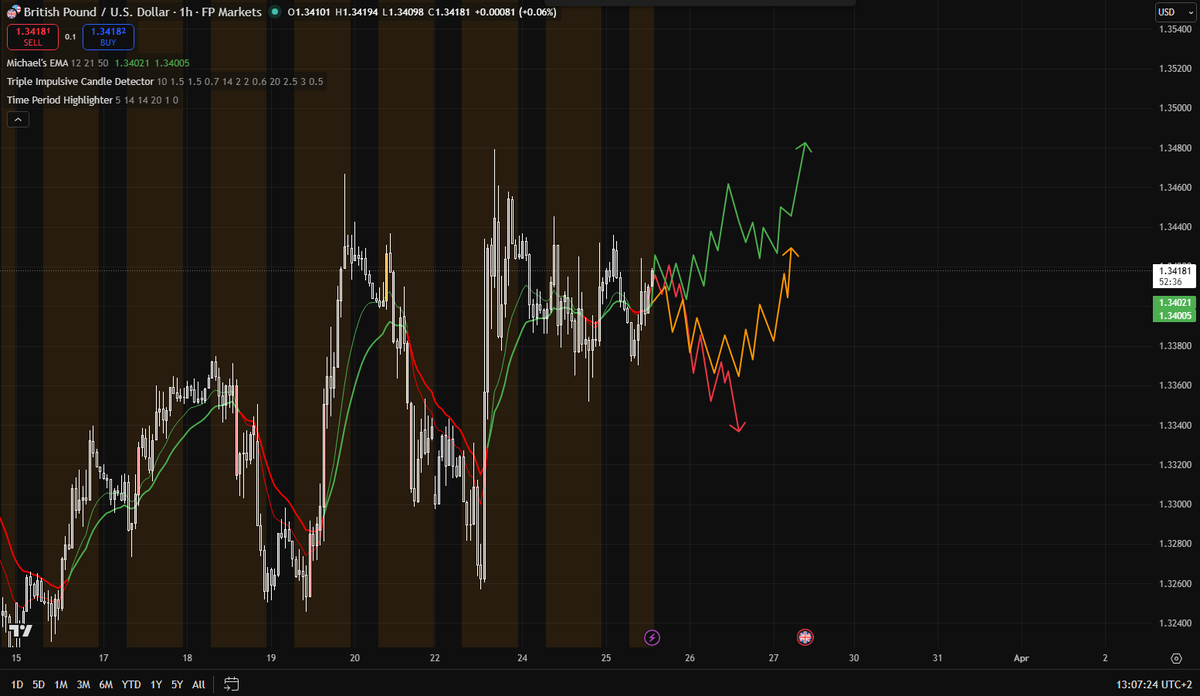The height and width of the screenshot is (696, 1200).
Task: Click the BUY 1.34182 button
Action: click(x=108, y=37)
